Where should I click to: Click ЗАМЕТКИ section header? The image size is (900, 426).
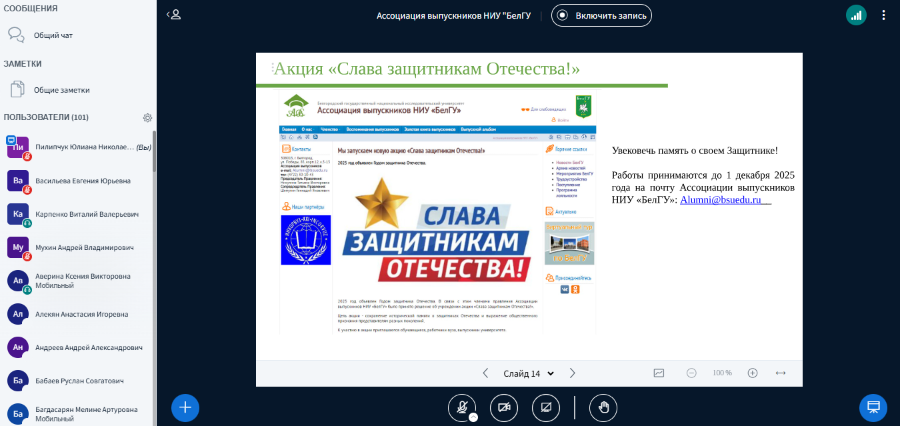[22, 64]
